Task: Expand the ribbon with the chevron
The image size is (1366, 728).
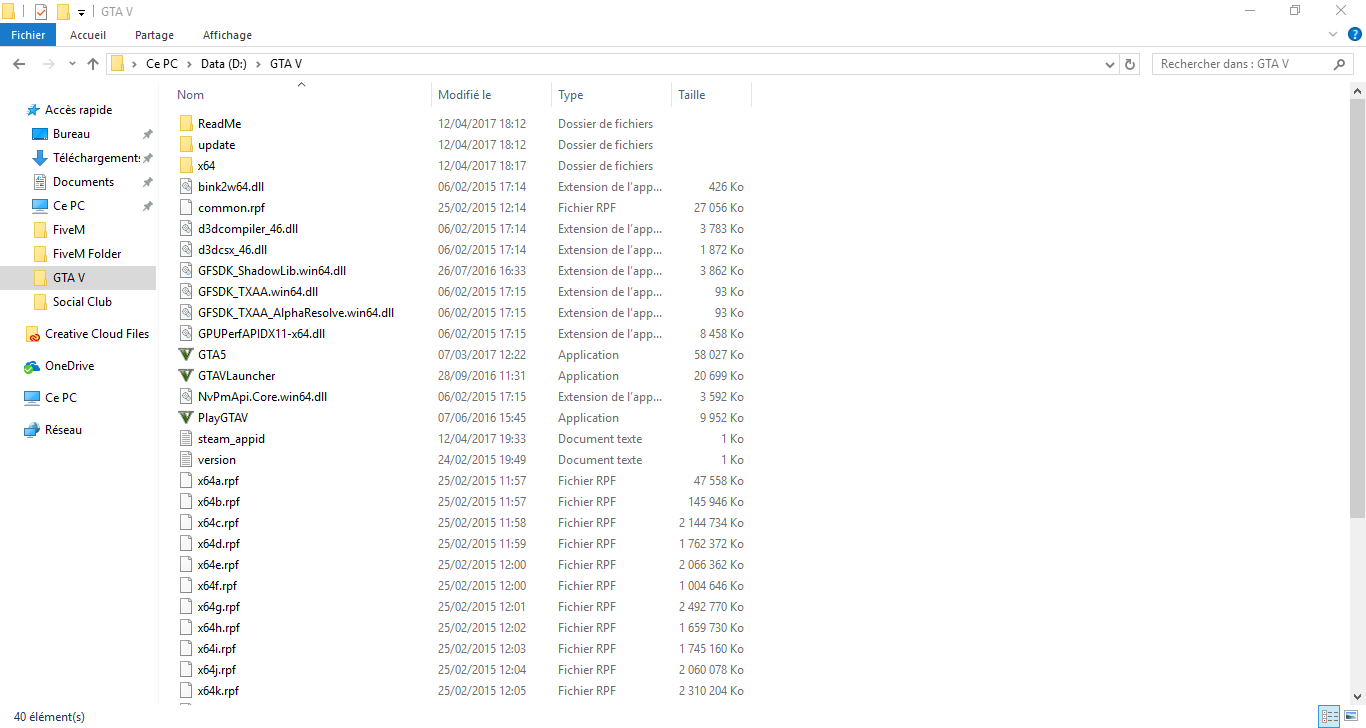Action: [1333, 34]
